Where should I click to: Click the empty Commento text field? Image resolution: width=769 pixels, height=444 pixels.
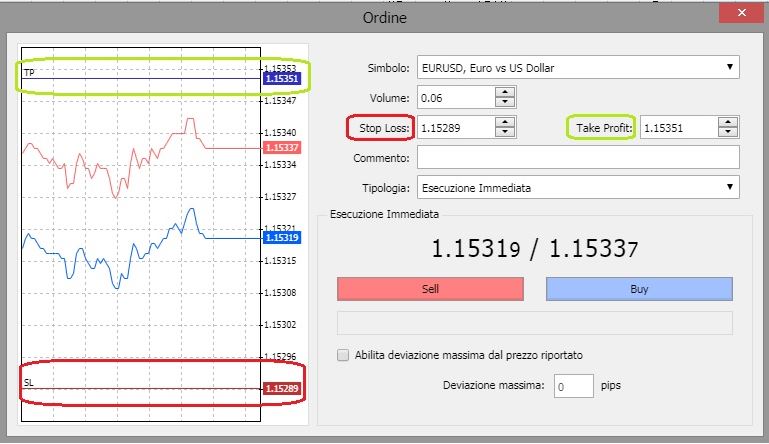578,158
